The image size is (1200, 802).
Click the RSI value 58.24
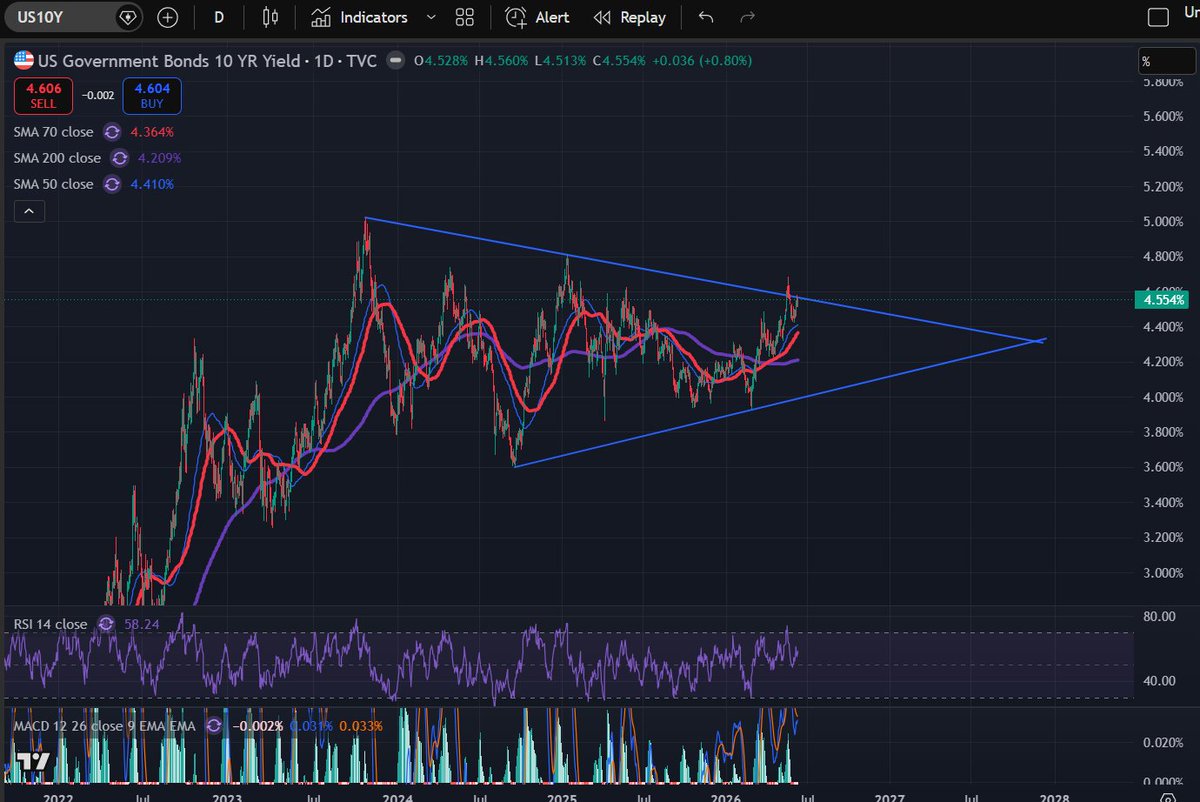[x=140, y=624]
